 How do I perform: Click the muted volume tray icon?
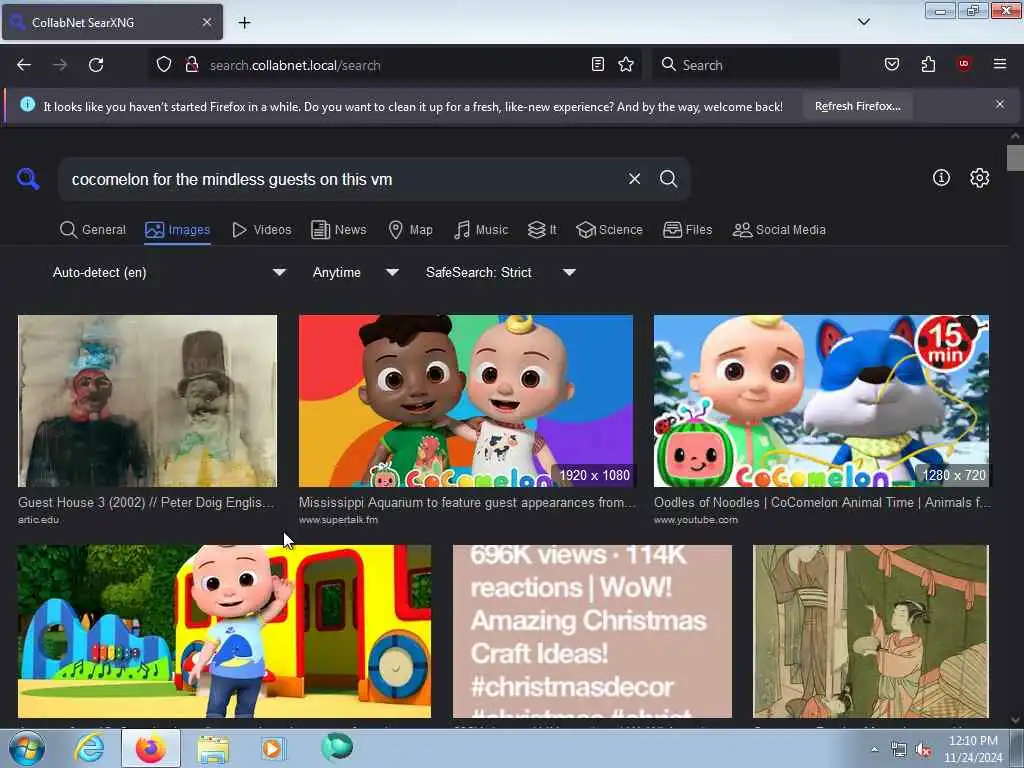coord(923,750)
